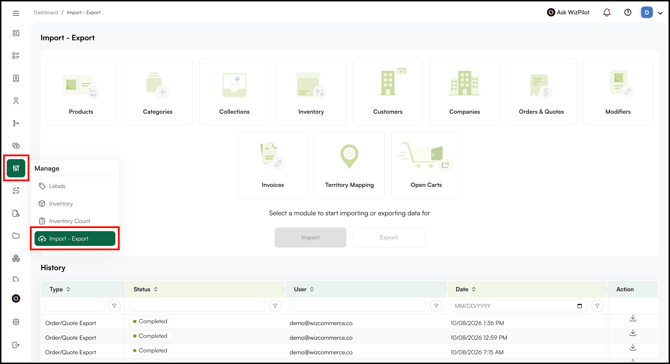
Task: Select Import - Export in Manage menu
Action: pos(75,238)
